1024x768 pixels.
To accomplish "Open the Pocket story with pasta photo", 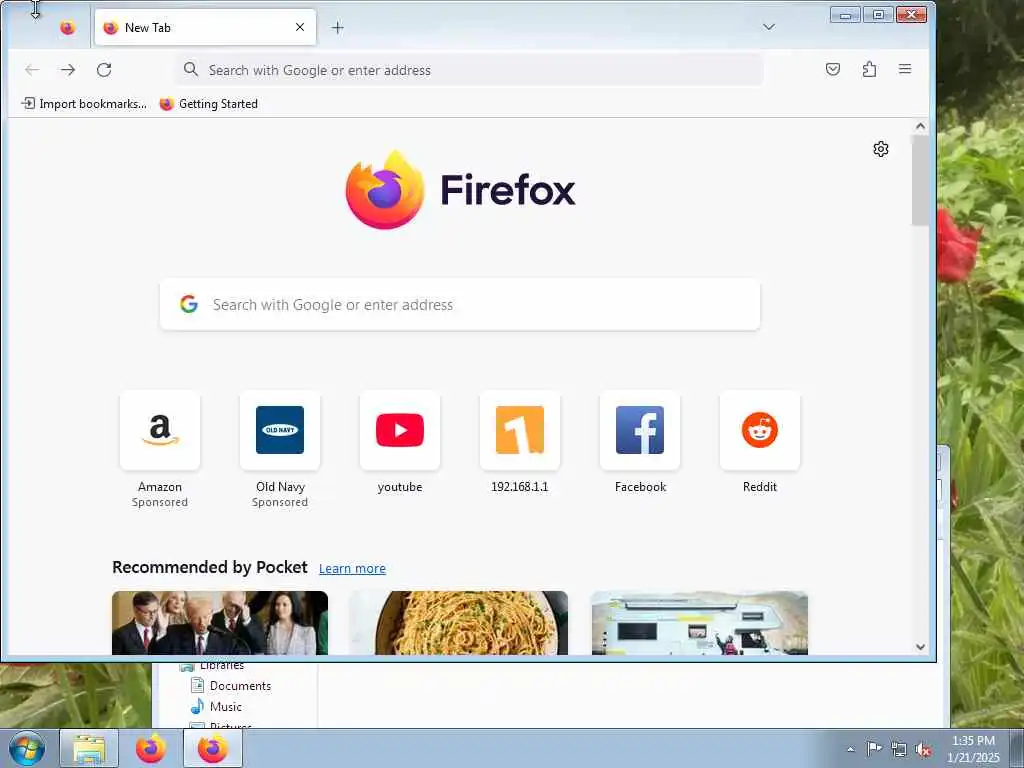I will (x=458, y=623).
